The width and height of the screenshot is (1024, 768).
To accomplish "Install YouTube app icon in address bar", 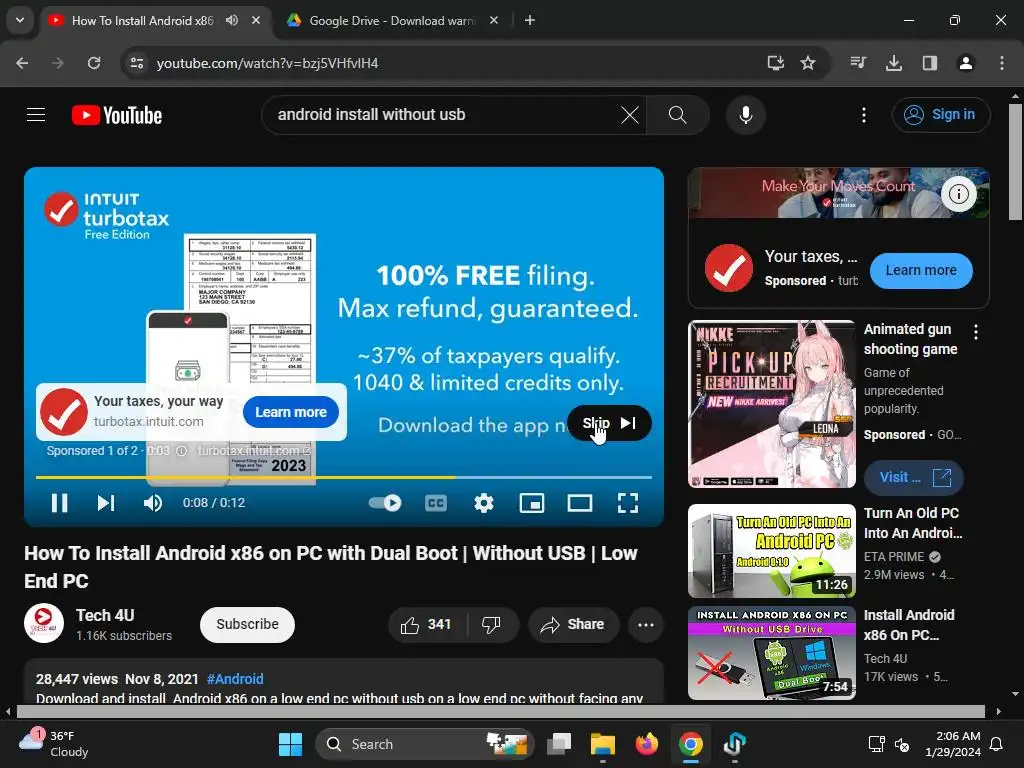I will (775, 63).
